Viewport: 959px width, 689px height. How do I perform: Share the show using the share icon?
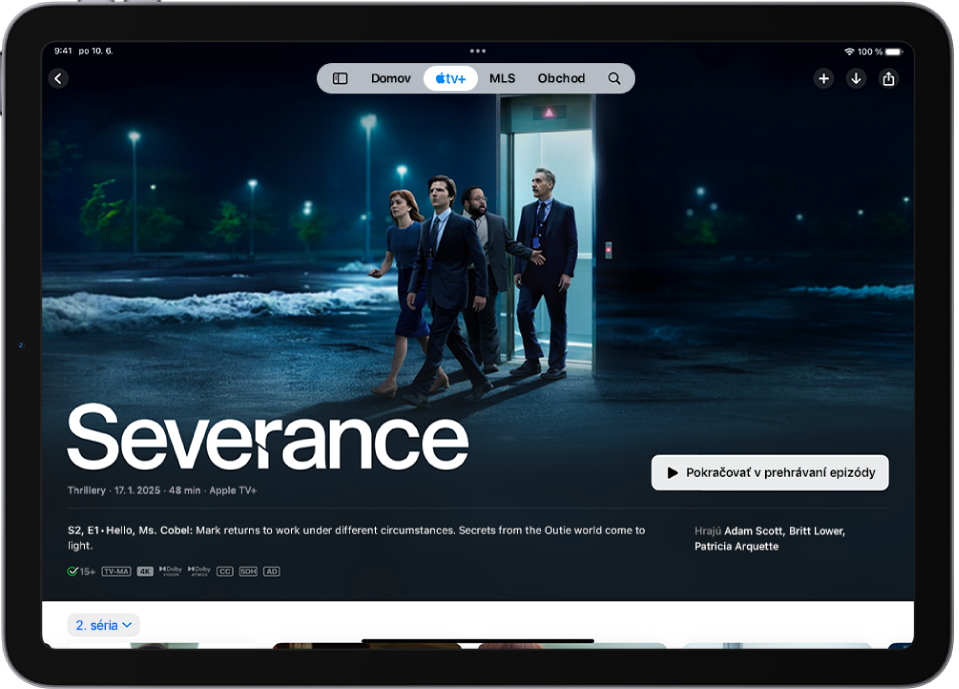point(889,79)
